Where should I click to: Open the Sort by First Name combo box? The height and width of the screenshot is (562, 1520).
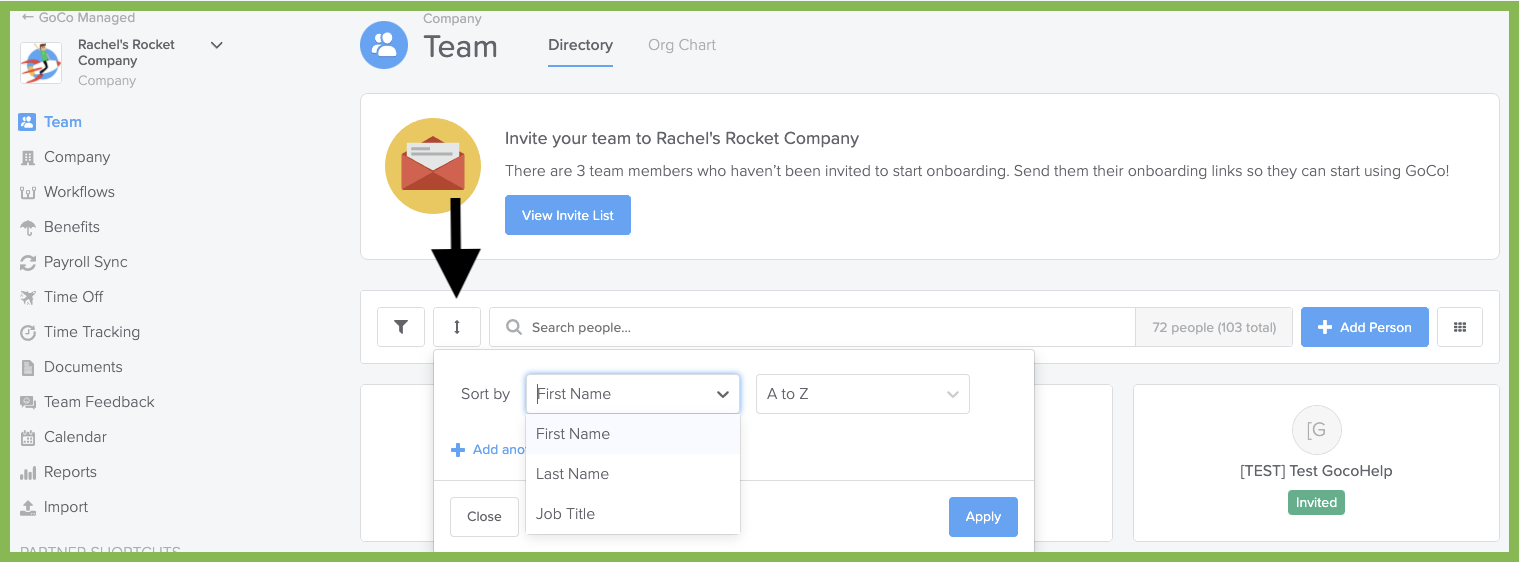click(x=633, y=394)
